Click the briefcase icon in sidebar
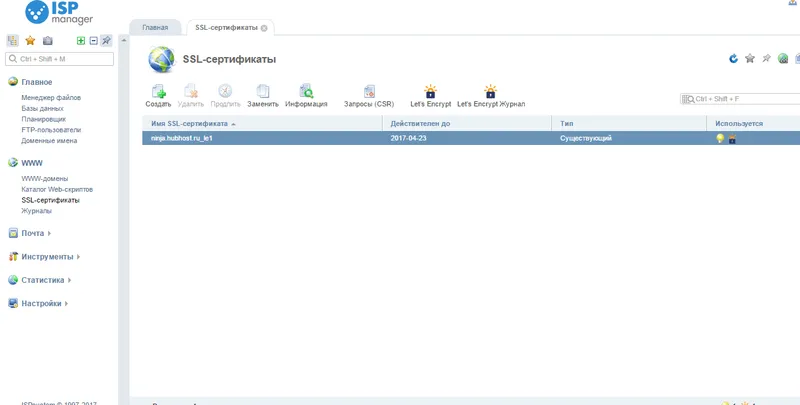 pos(47,41)
